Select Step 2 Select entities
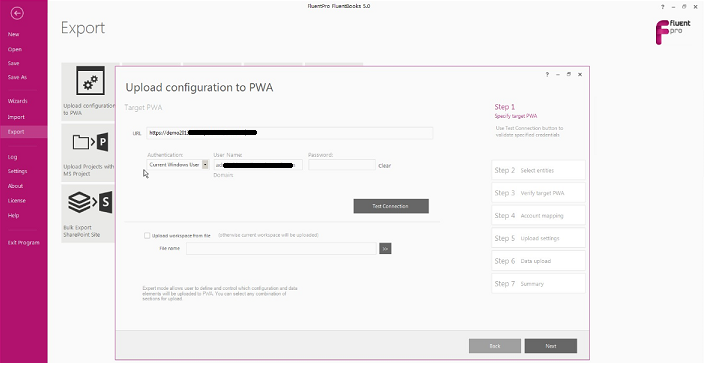The image size is (704, 365). click(538, 170)
